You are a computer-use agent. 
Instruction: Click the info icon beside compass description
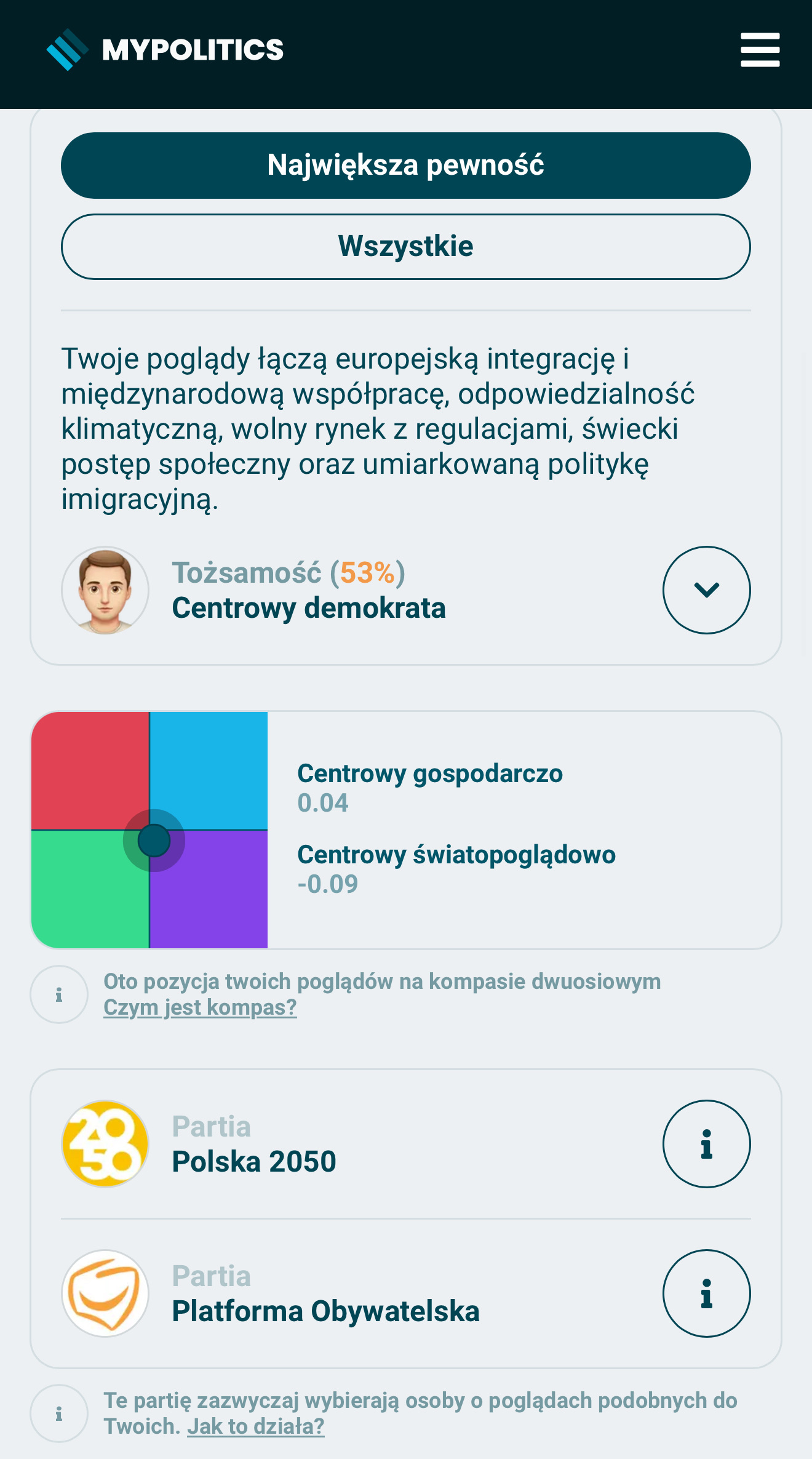[59, 994]
